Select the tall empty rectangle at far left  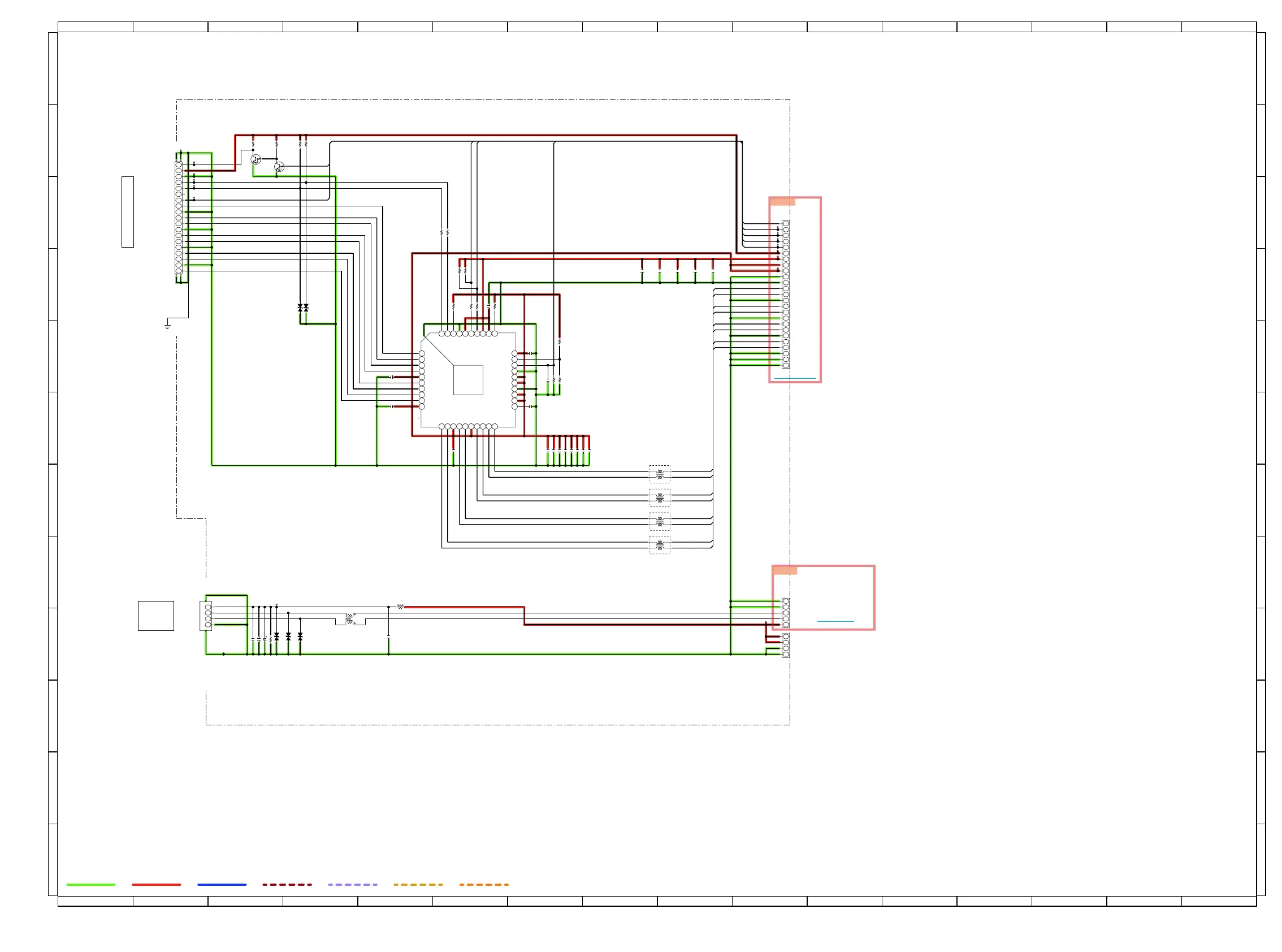click(128, 212)
